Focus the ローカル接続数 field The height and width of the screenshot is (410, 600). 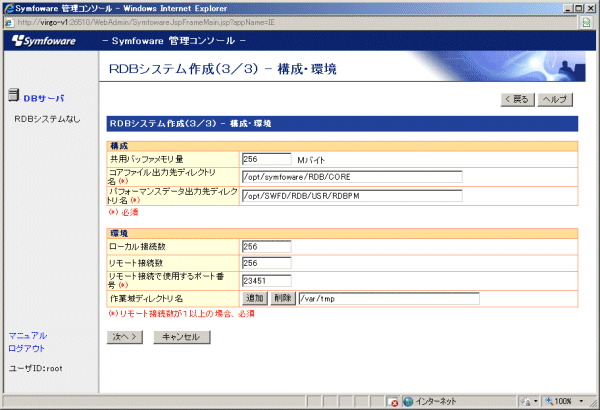click(266, 247)
